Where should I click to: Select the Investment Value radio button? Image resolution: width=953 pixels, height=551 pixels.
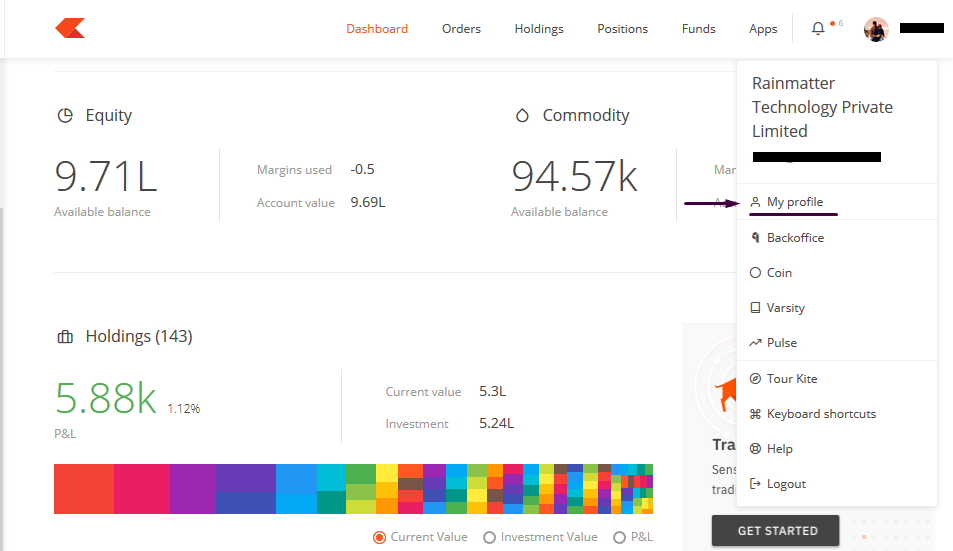[489, 537]
